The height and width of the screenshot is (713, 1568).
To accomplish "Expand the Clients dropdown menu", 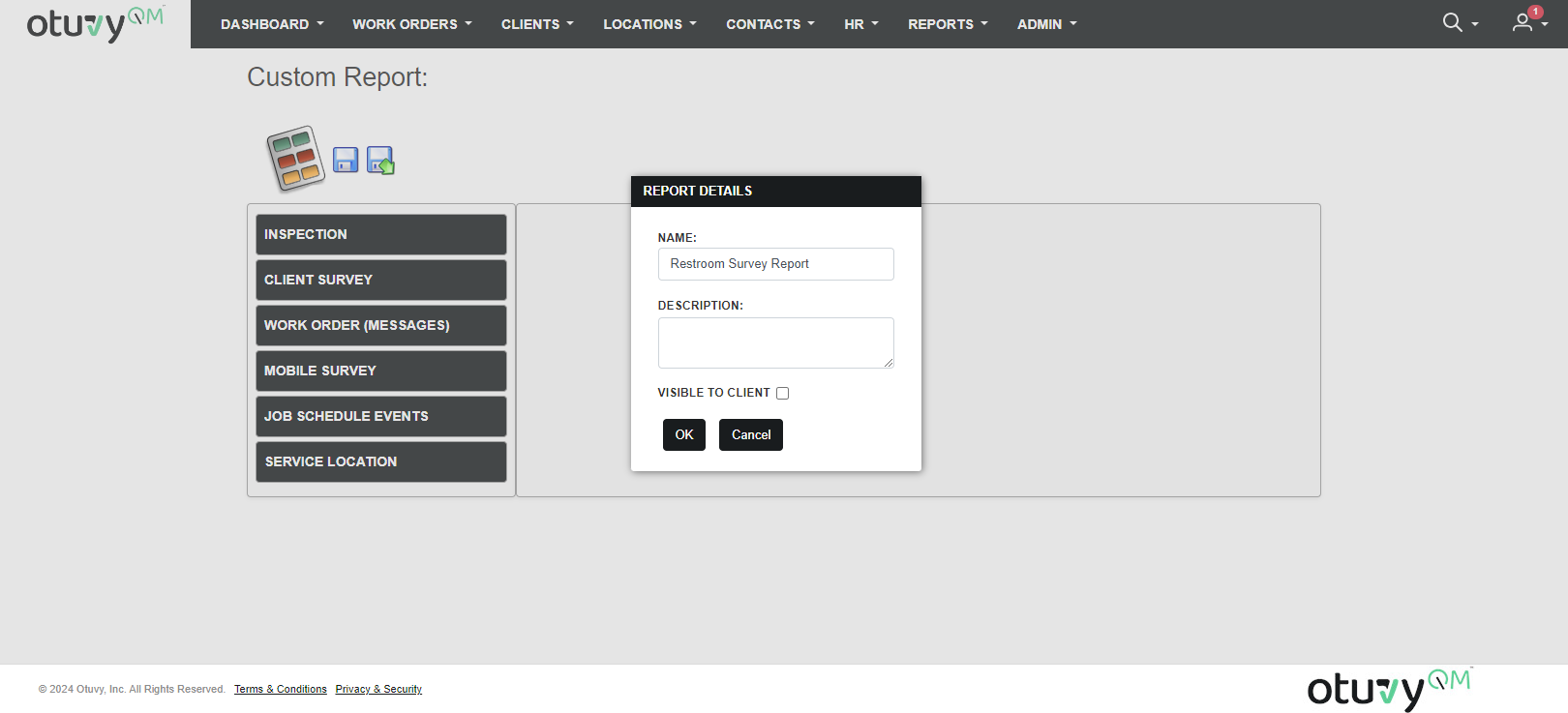I will 537,24.
